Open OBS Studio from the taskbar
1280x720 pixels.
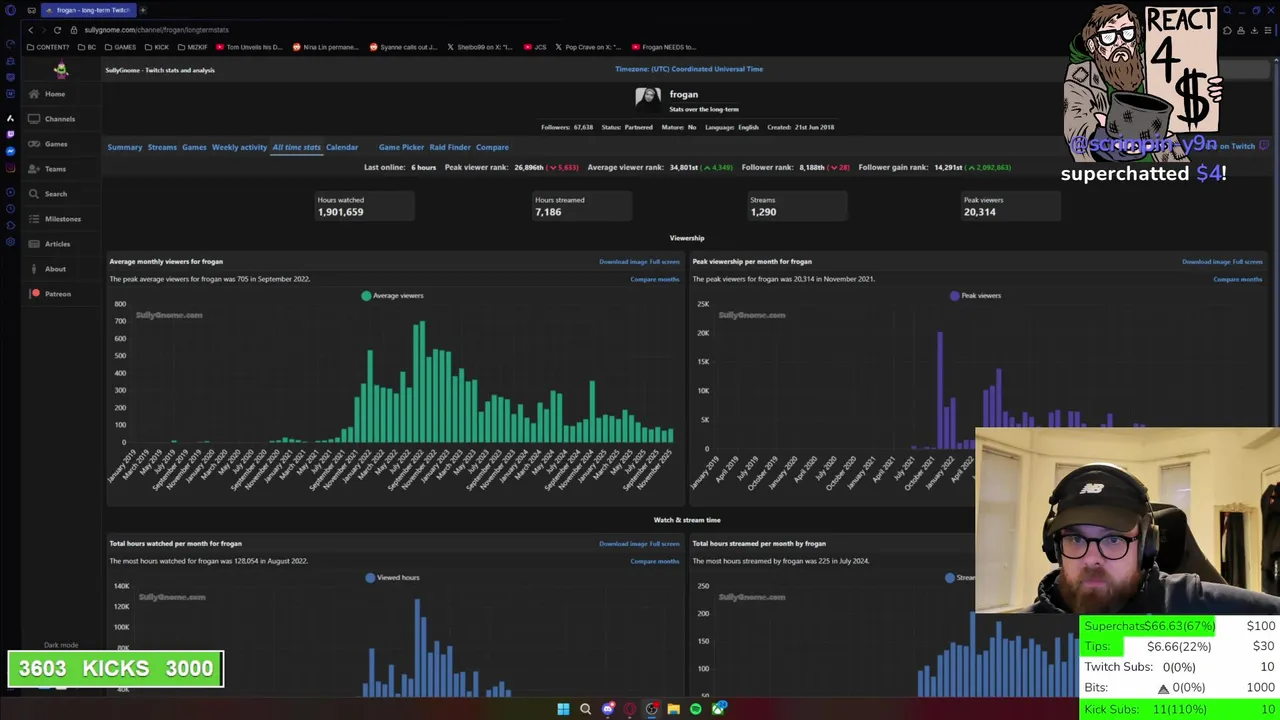(651, 709)
